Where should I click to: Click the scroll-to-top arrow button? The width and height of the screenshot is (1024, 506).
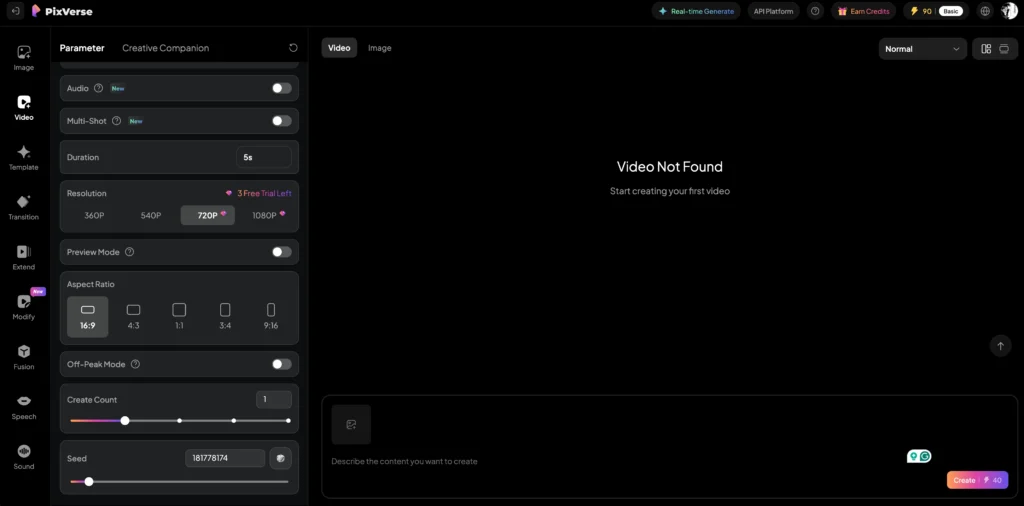1000,345
